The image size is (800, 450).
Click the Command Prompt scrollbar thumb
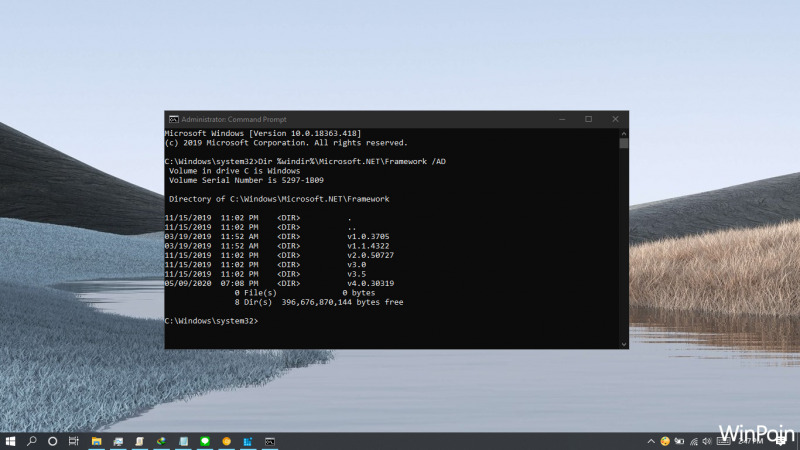[x=623, y=143]
